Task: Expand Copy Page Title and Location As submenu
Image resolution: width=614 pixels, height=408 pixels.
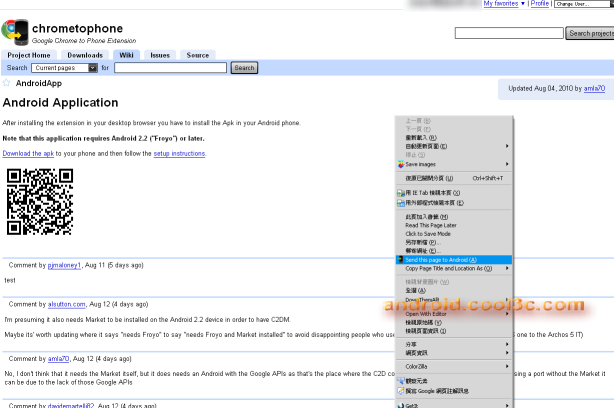Action: click(453, 268)
